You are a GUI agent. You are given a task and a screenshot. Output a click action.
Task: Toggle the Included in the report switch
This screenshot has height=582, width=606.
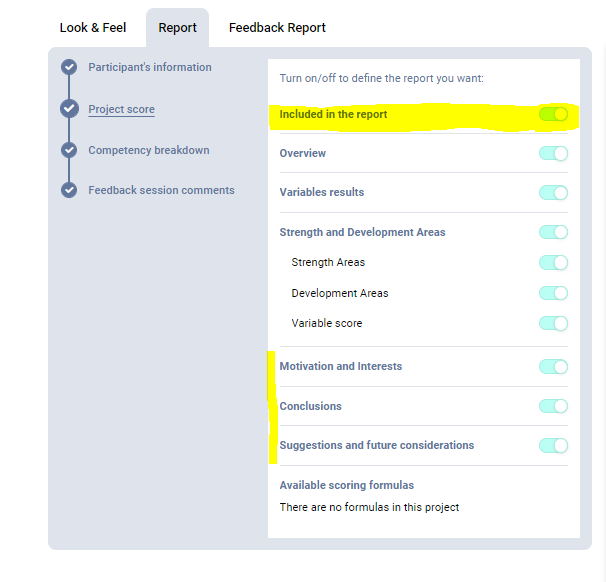(553, 114)
